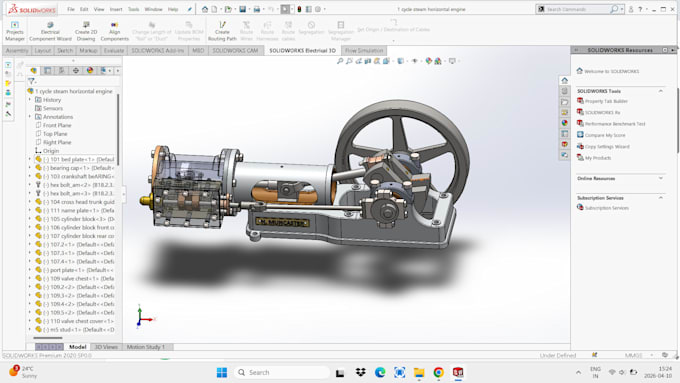Click the Home icon in quick toolbar

[x=205, y=9]
